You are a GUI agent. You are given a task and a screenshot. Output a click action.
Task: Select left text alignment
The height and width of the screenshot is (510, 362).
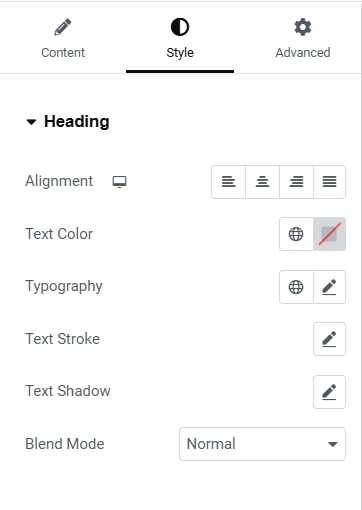pyautogui.click(x=229, y=182)
